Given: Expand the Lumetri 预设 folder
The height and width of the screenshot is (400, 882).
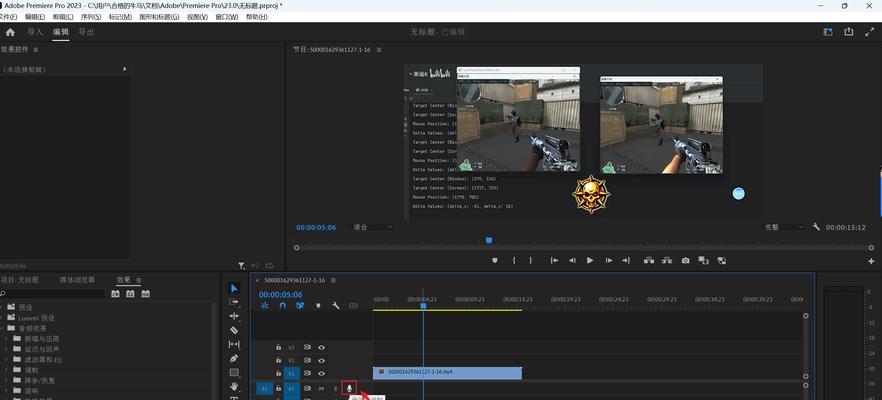Looking at the screenshot, I should pyautogui.click(x=2, y=318).
